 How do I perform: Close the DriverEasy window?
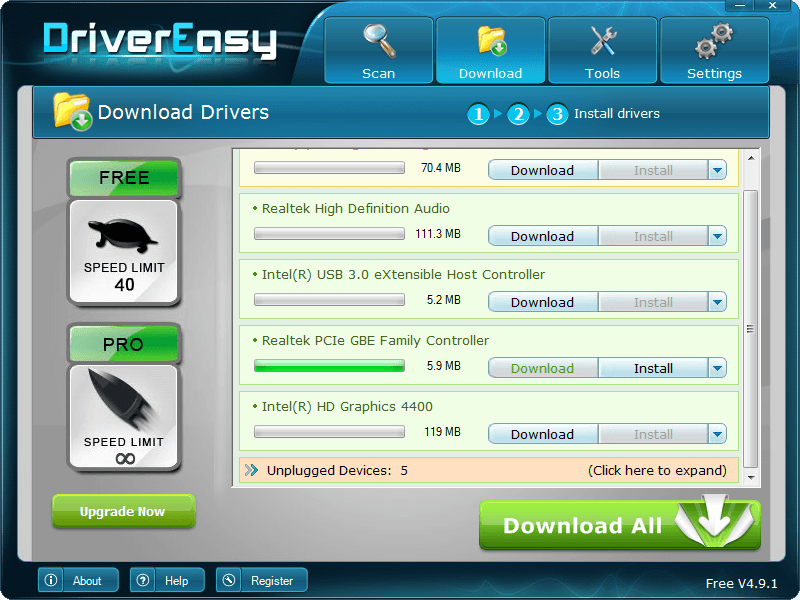pyautogui.click(x=773, y=6)
